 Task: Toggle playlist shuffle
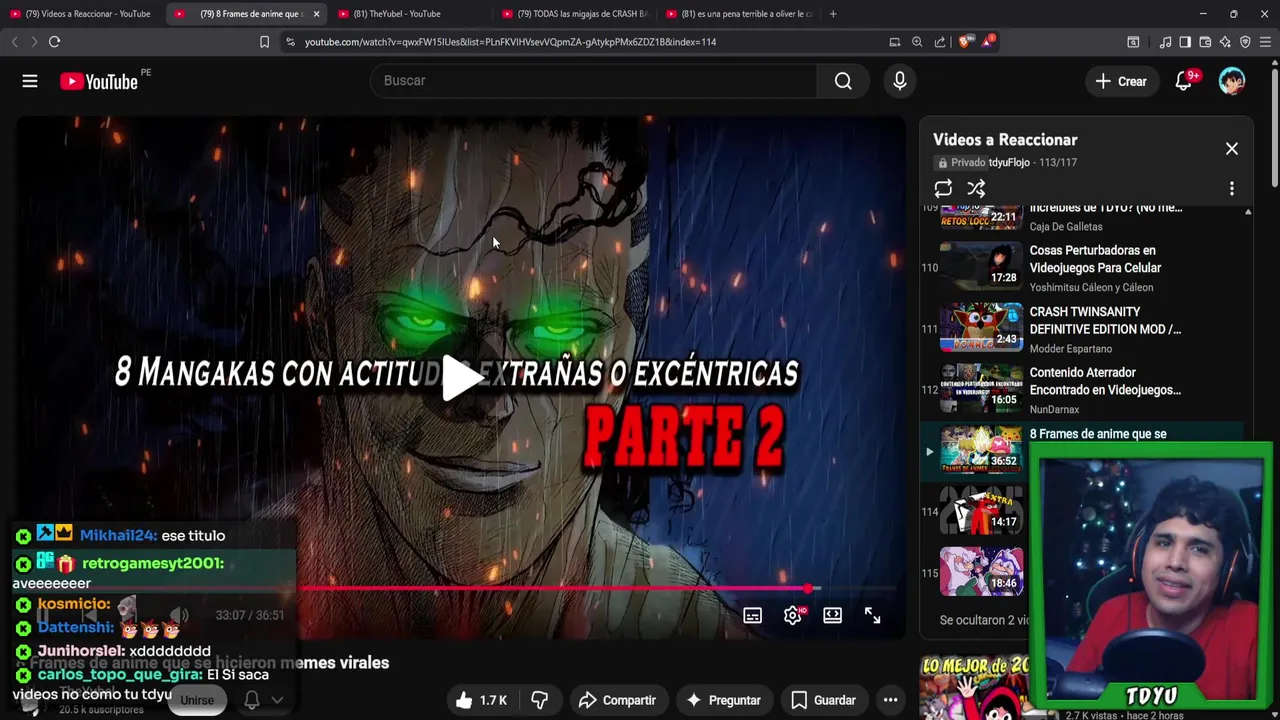pos(976,188)
